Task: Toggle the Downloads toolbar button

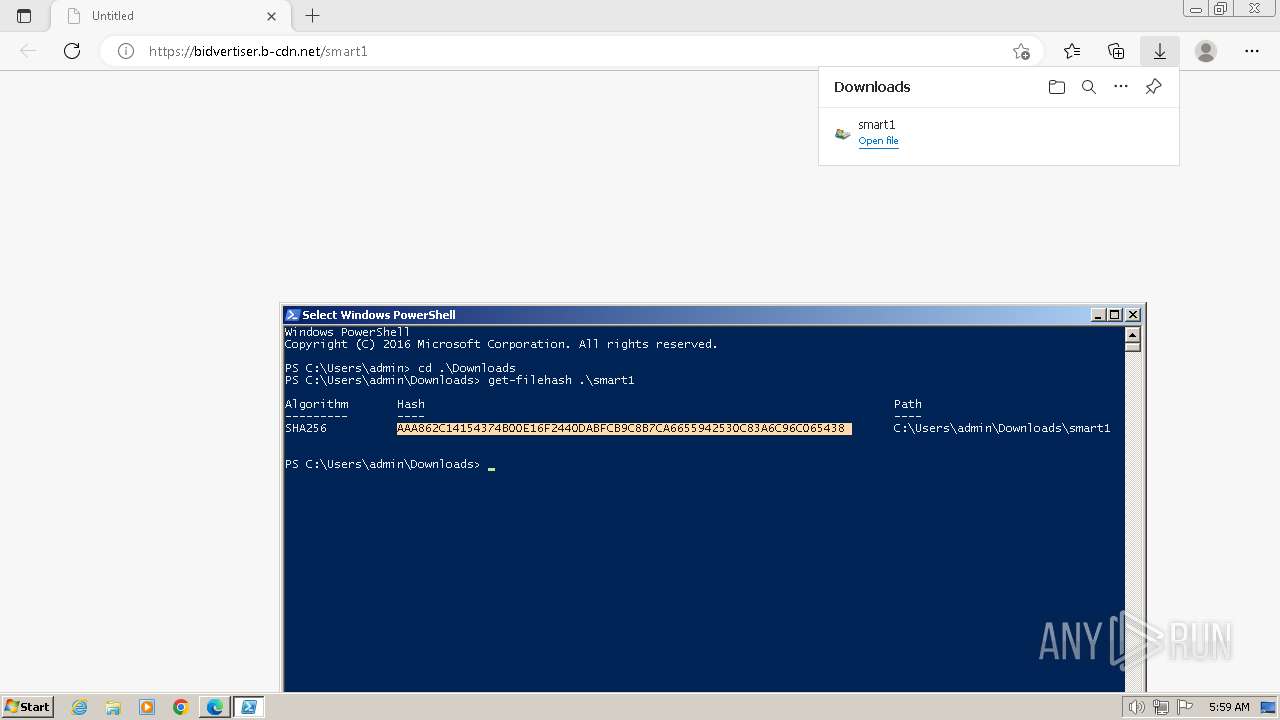Action: coord(1160,51)
